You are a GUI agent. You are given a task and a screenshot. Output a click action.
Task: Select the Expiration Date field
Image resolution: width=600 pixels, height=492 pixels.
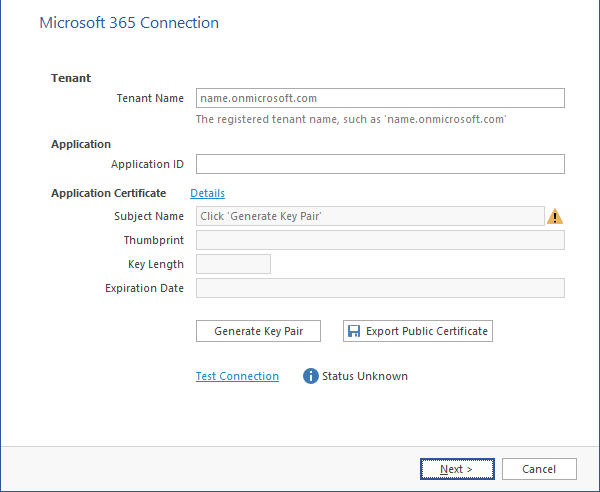(380, 288)
